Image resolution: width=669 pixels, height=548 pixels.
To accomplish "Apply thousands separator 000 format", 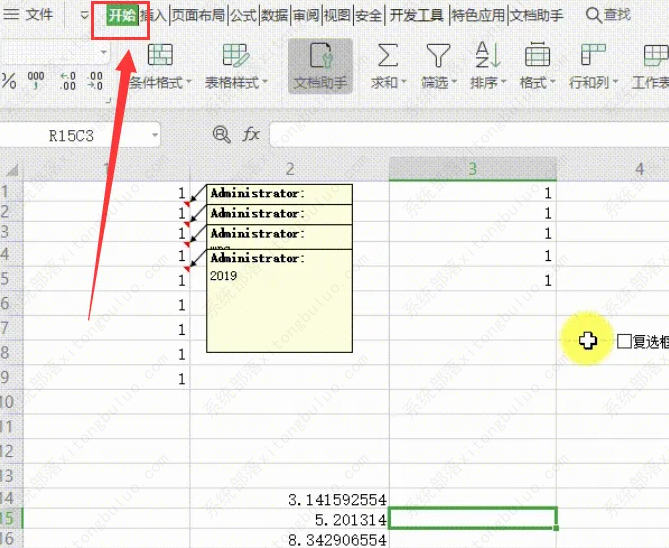I will (x=36, y=80).
